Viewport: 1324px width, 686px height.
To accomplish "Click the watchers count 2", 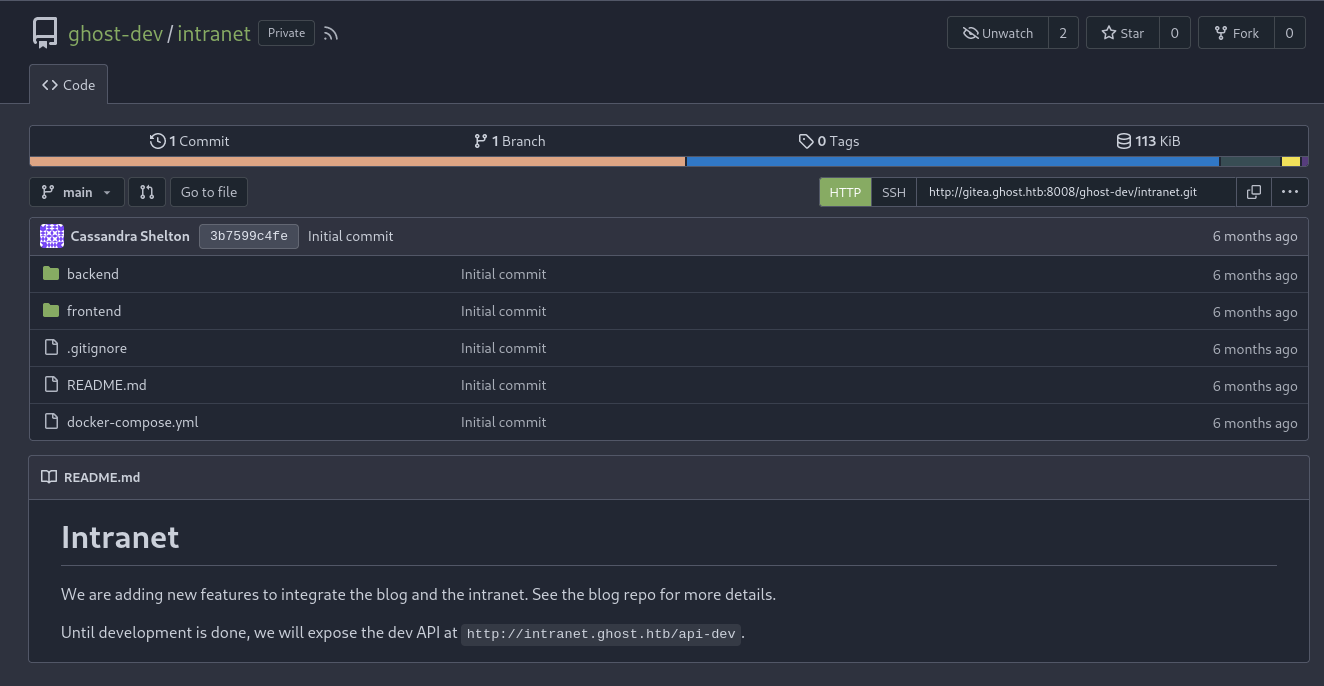I will tap(1063, 33).
